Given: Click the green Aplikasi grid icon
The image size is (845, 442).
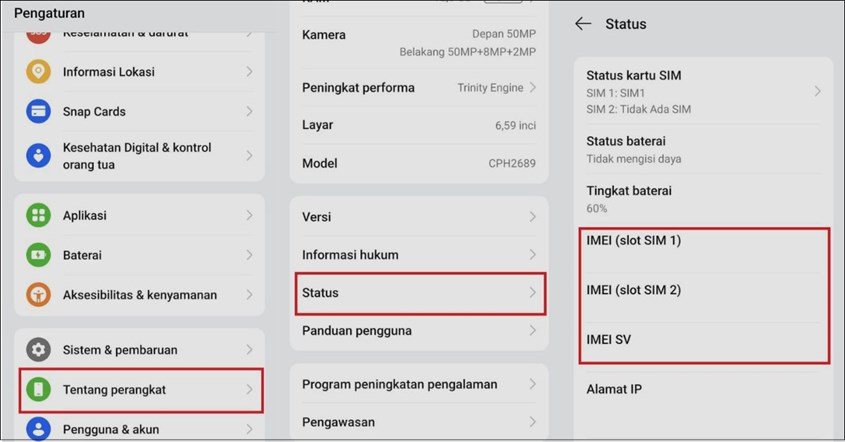Looking at the screenshot, I should tap(38, 215).
